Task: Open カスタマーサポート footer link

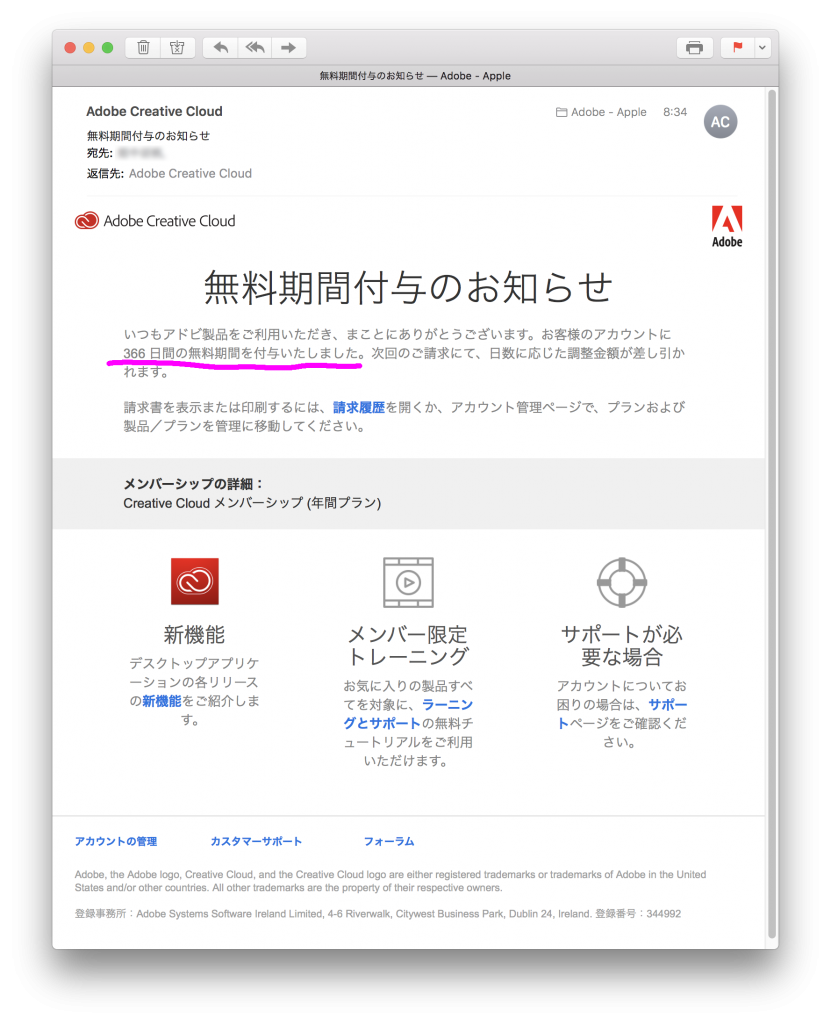Action: click(x=256, y=841)
